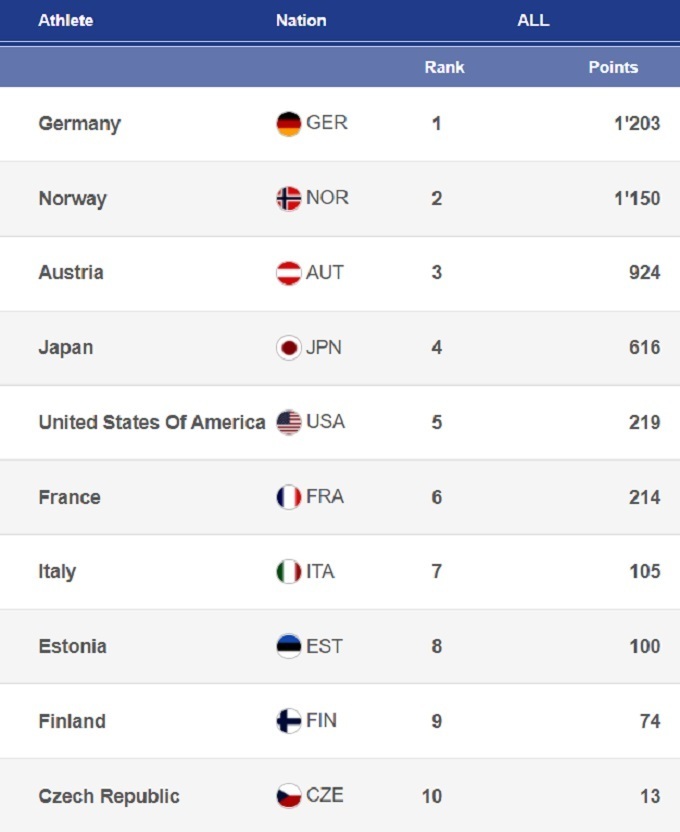
Task: Click the Points subheader
Action: tap(613, 67)
